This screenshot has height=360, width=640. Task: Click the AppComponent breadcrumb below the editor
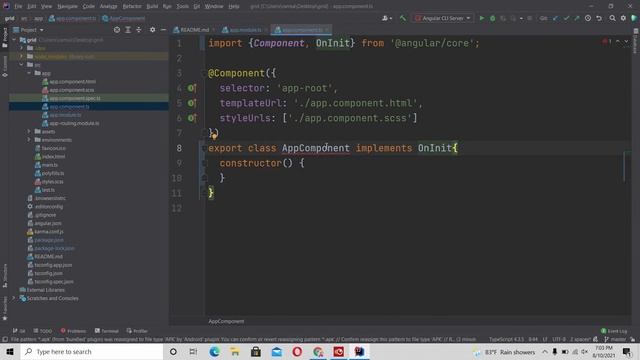(226, 321)
